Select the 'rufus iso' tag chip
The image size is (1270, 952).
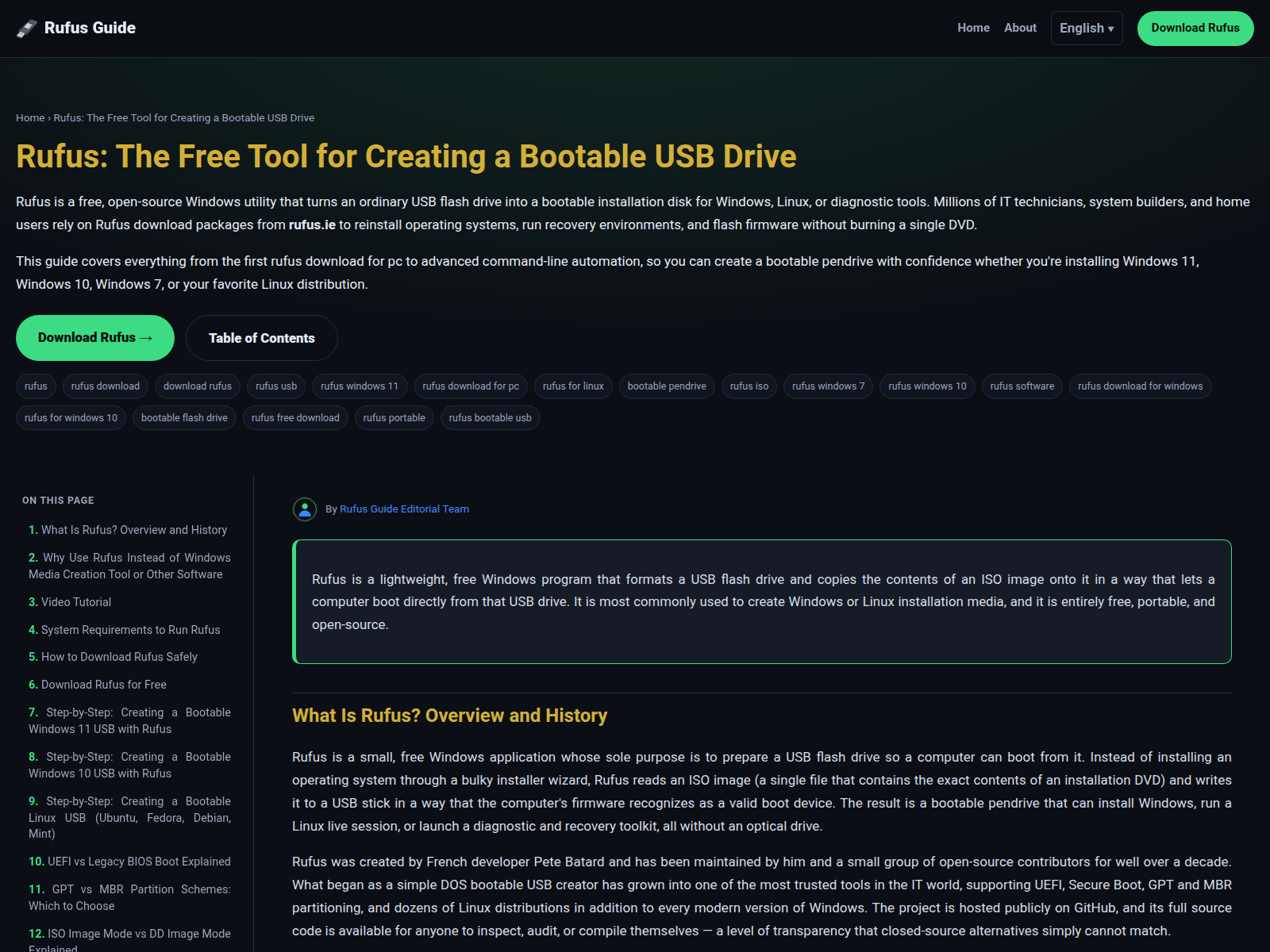click(x=749, y=386)
